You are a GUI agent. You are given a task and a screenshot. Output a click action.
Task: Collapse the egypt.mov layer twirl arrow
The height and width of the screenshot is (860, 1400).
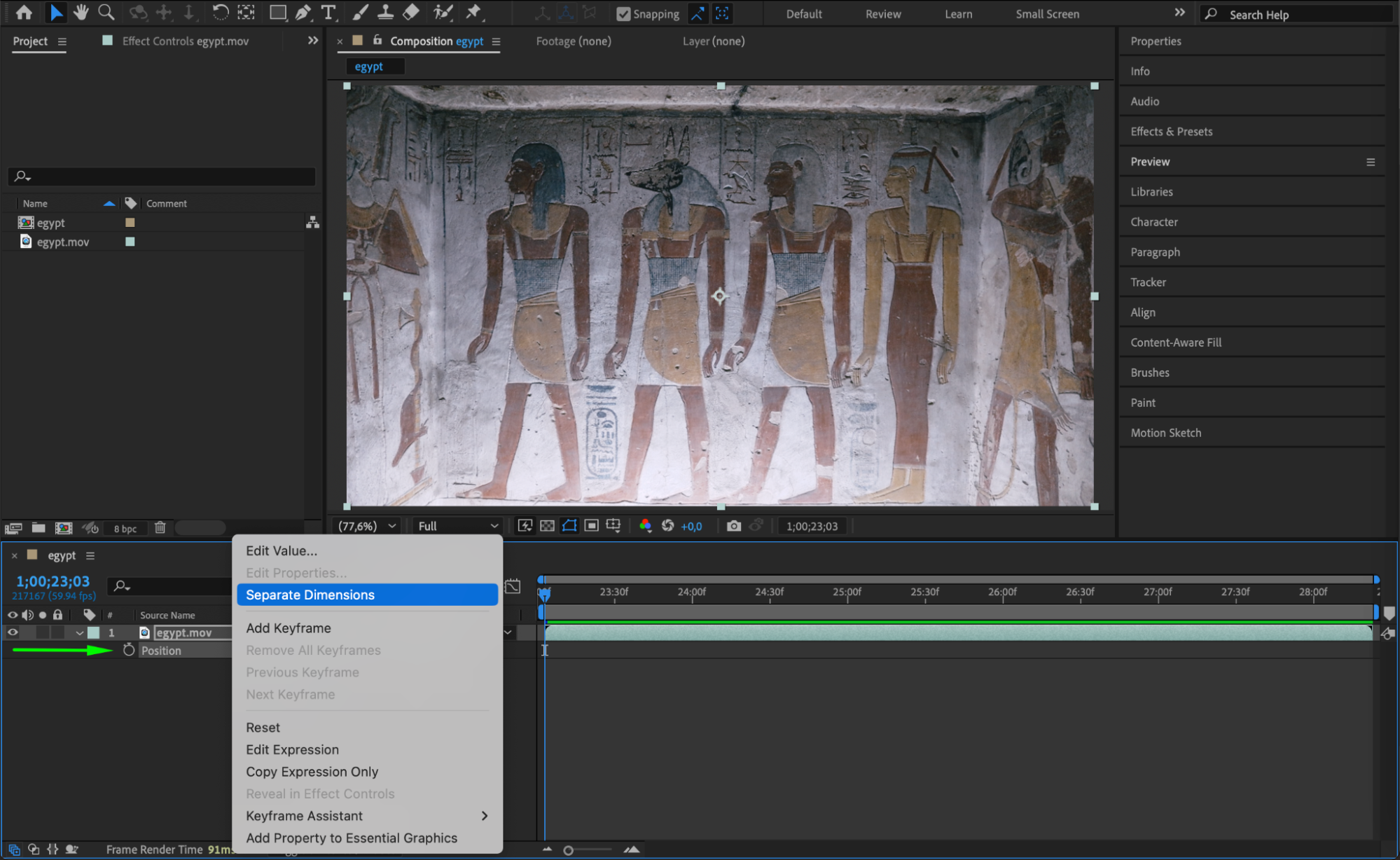tap(79, 632)
